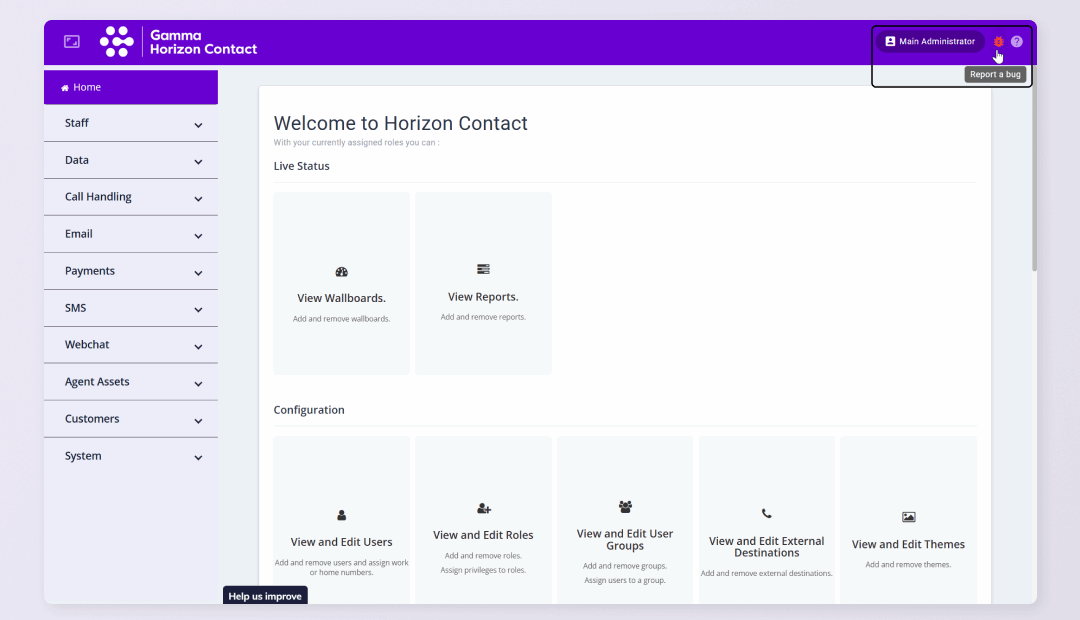Screen dimensions: 1080x620
Task: Expand the Payments chevron
Action: (198, 273)
